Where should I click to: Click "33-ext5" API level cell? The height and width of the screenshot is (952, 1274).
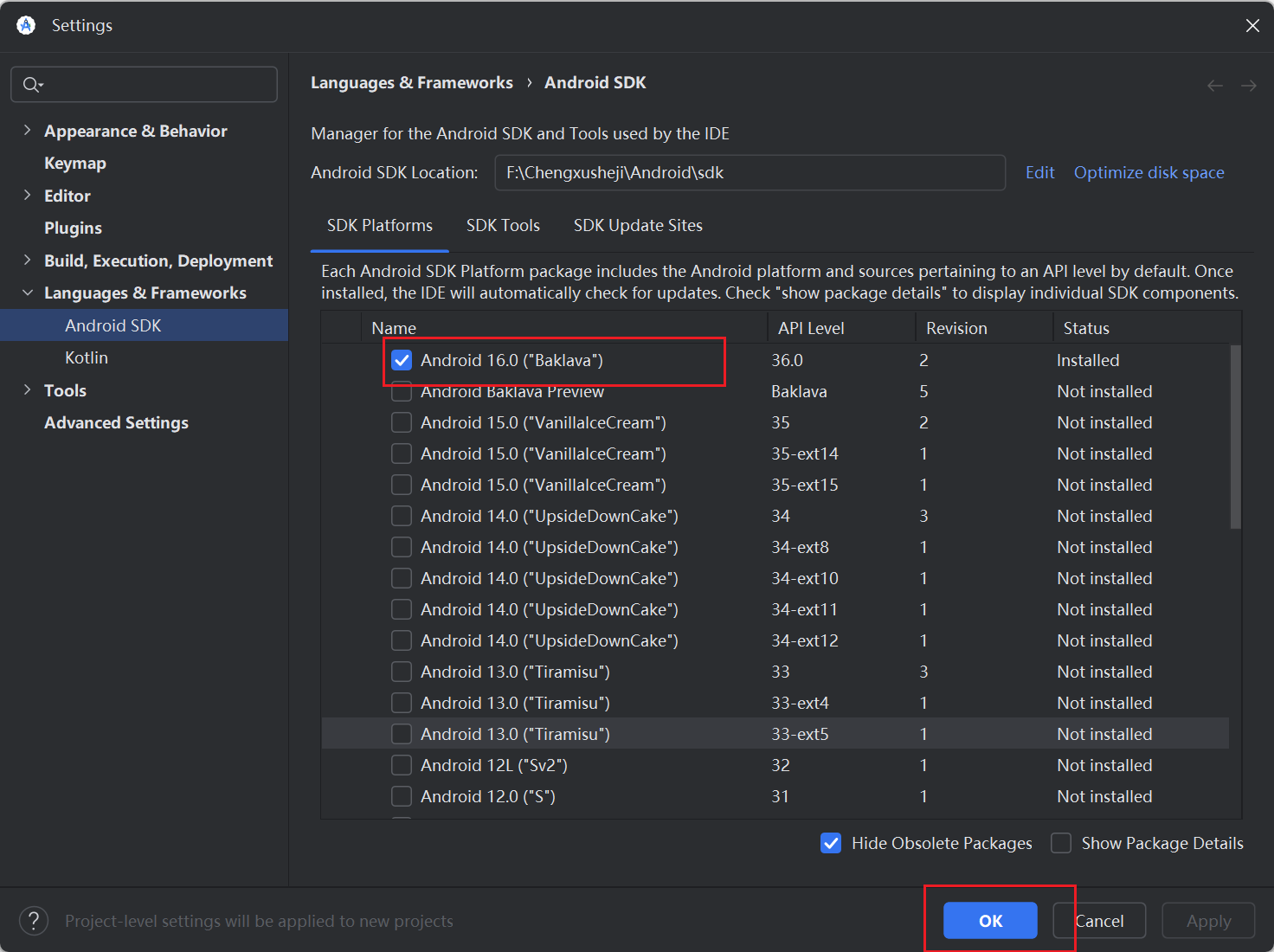click(x=800, y=734)
